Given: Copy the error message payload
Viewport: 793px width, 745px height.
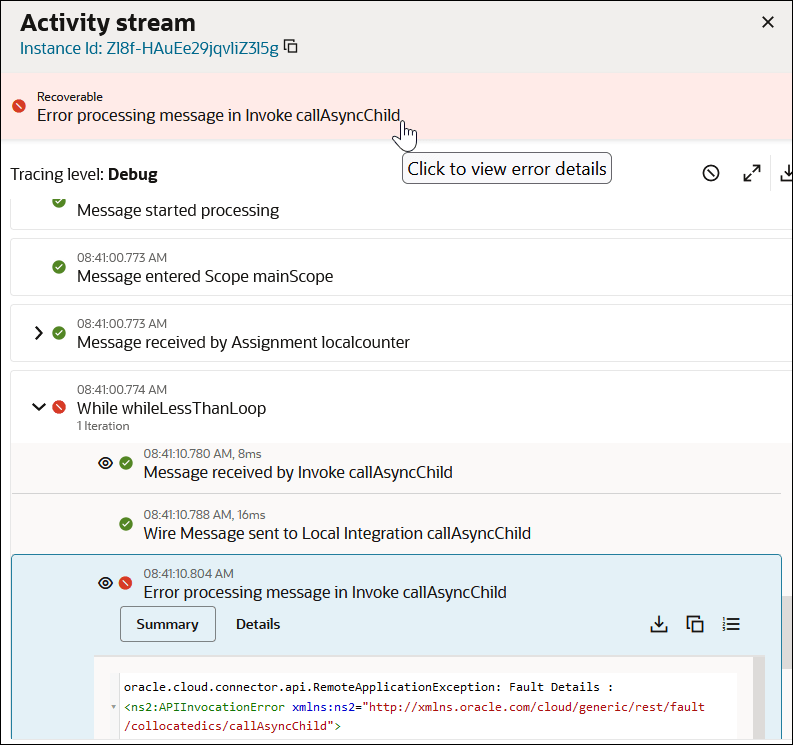Looking at the screenshot, I should tap(694, 624).
